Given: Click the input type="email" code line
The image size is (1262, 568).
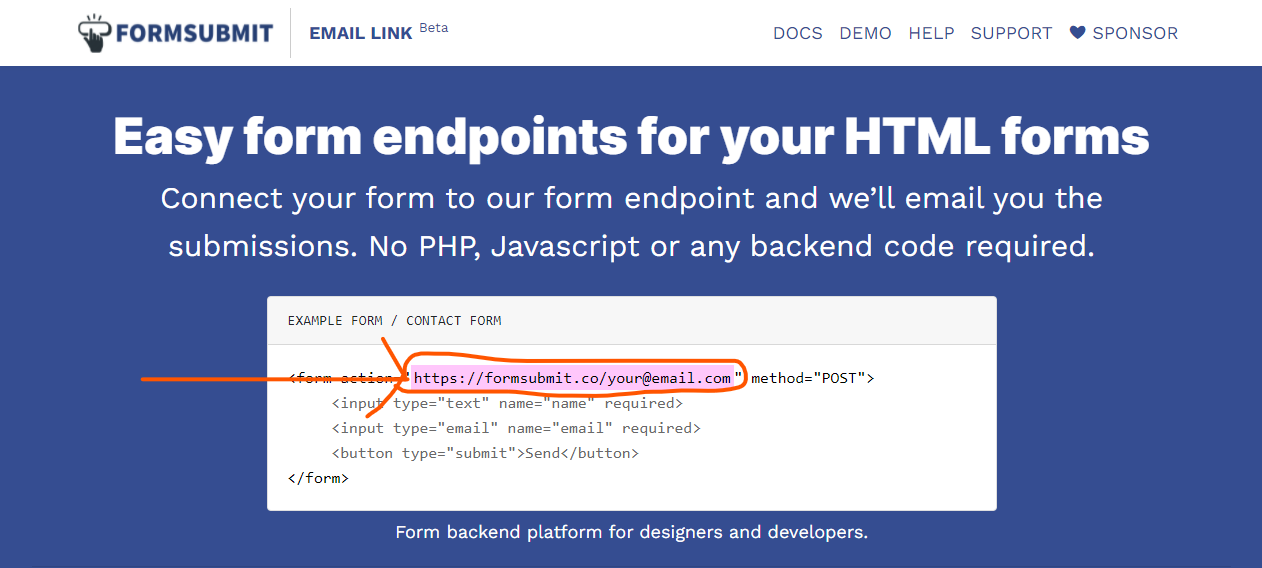Looking at the screenshot, I should (516, 428).
